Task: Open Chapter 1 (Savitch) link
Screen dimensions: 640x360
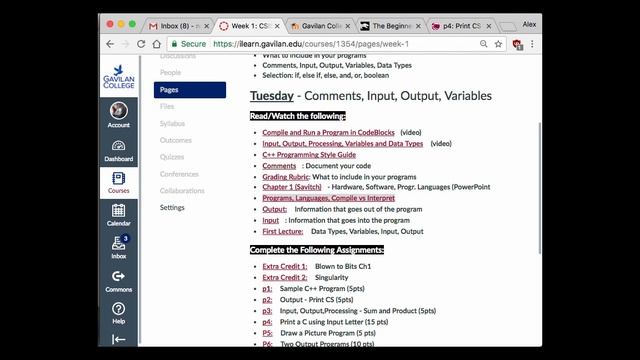Action: point(292,187)
